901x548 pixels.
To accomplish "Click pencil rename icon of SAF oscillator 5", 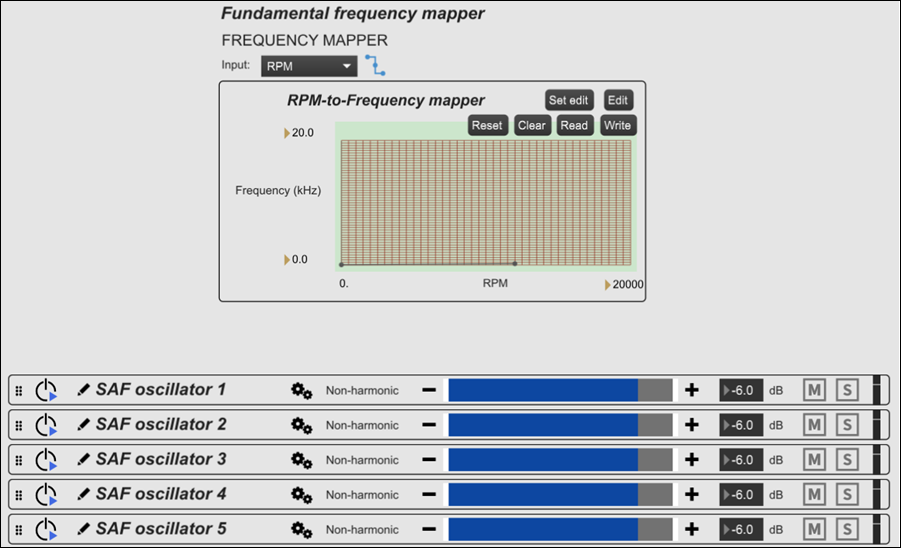I will pyautogui.click(x=83, y=529).
